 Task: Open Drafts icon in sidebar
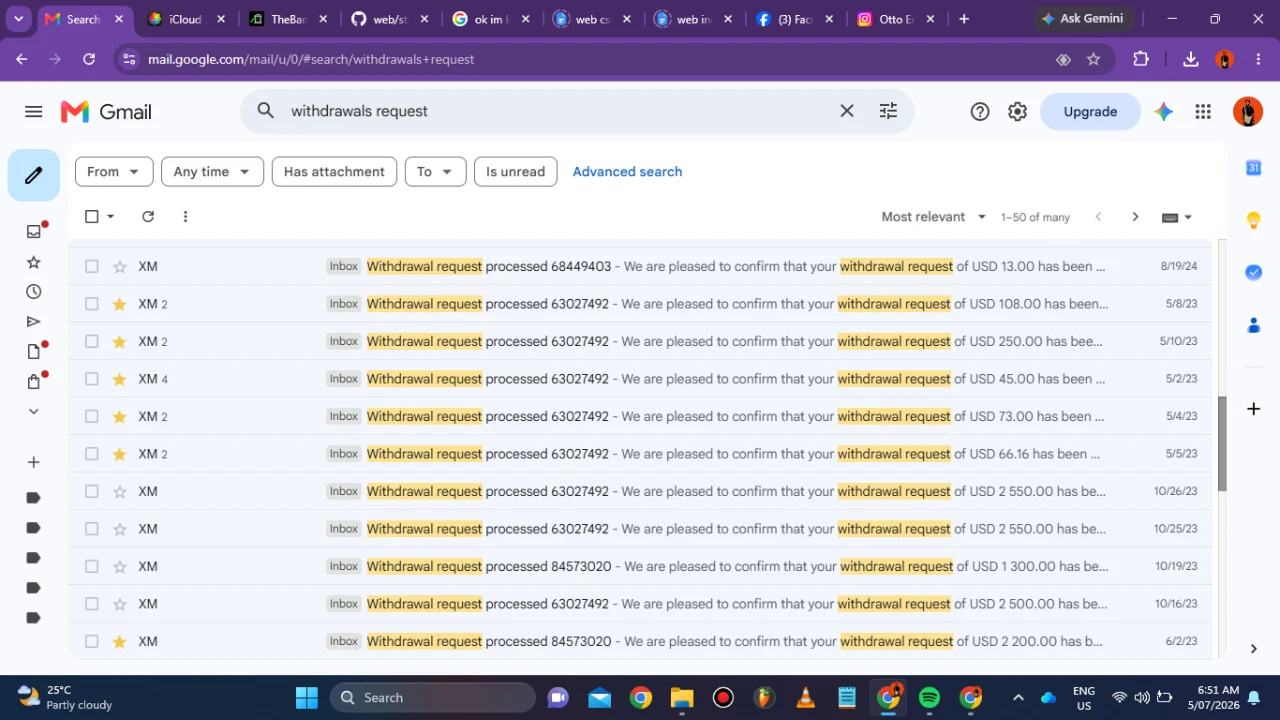click(x=33, y=351)
